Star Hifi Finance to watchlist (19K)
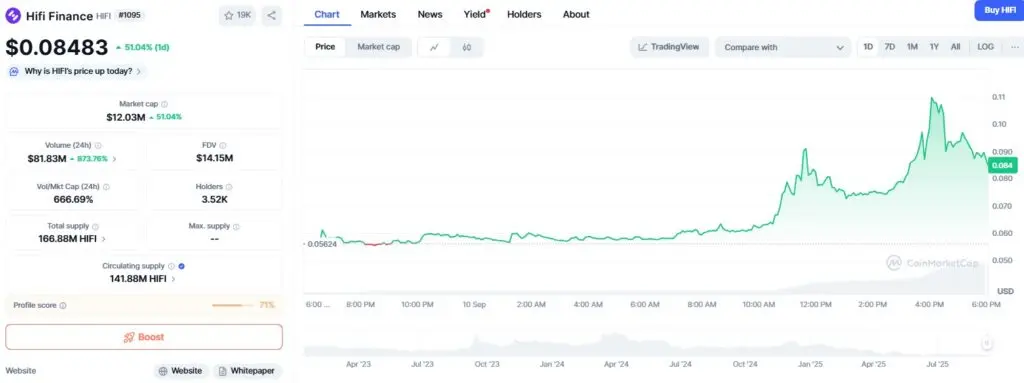The height and width of the screenshot is (383, 1024). [x=238, y=16]
